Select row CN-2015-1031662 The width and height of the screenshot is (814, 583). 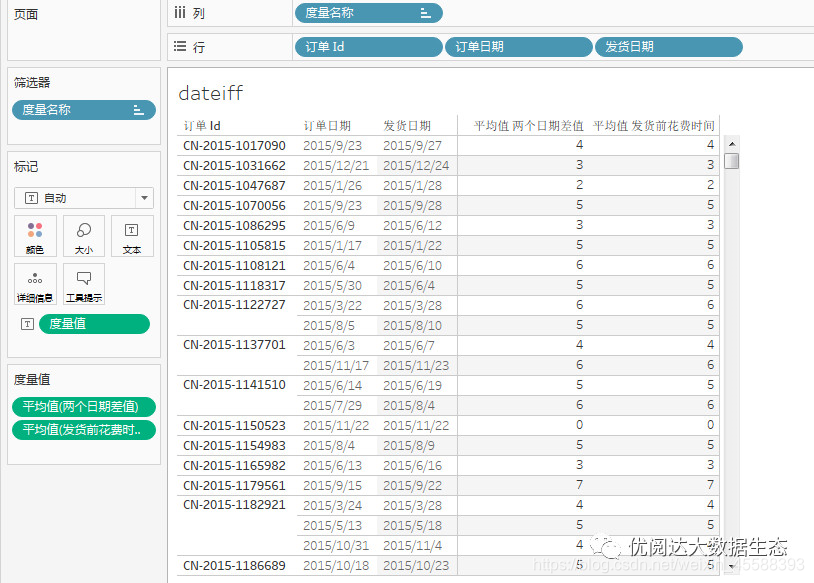click(234, 166)
